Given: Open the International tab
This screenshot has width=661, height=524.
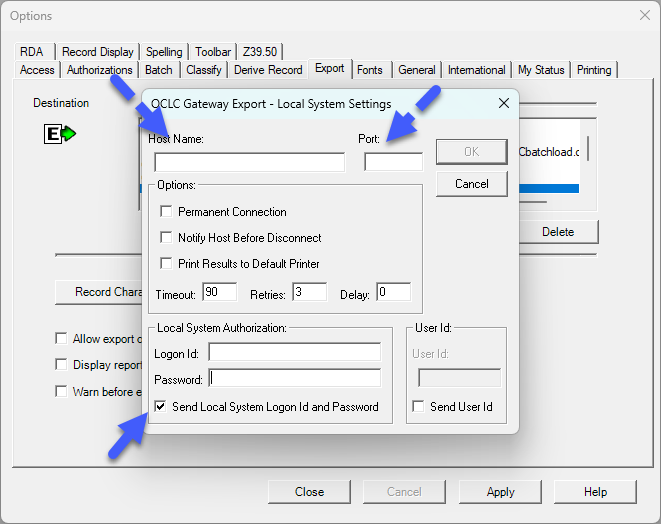Looking at the screenshot, I should coord(477,70).
